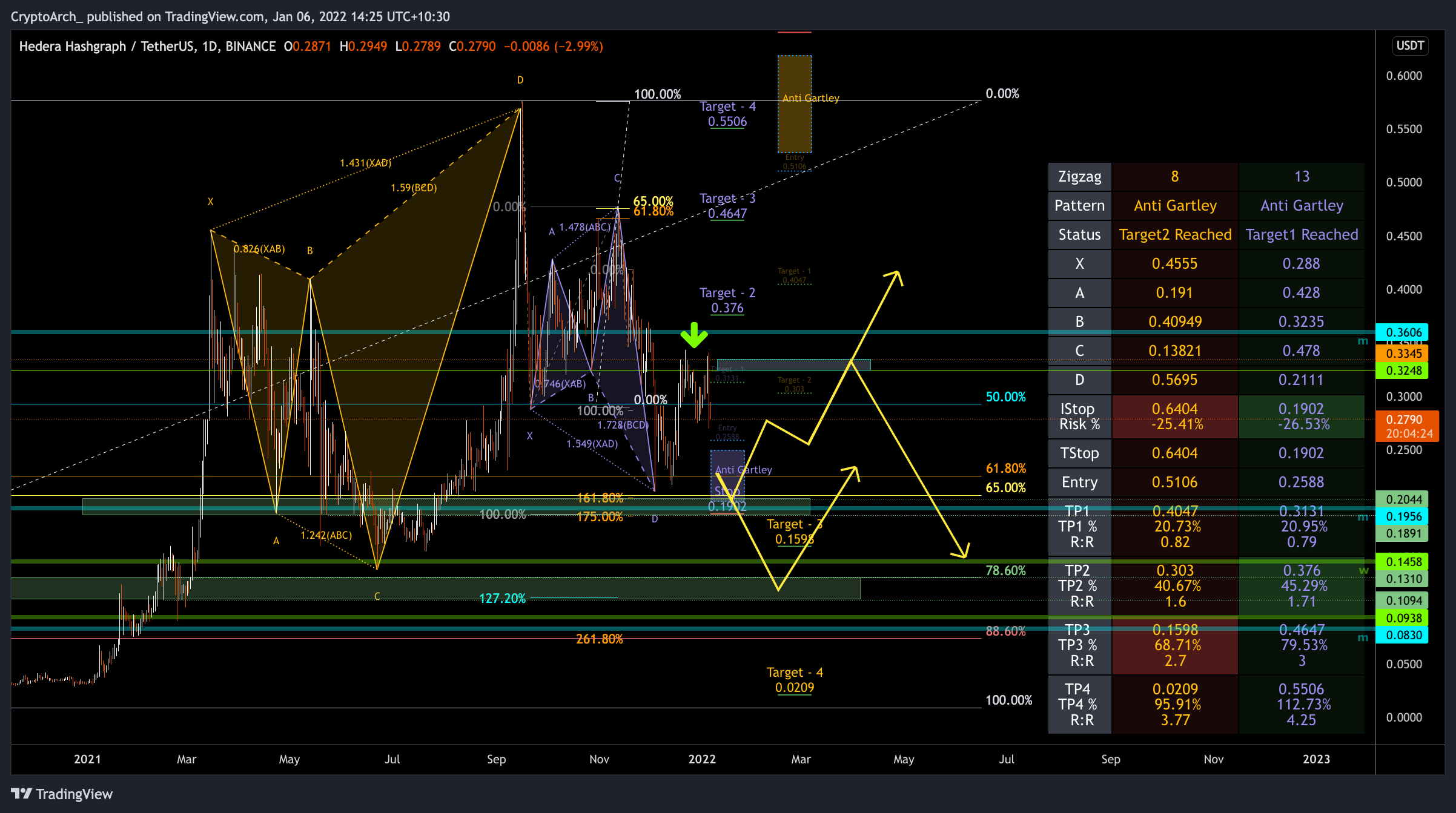Image resolution: width=1456 pixels, height=813 pixels.
Task: Click 2022 on the time axis
Action: click(702, 759)
